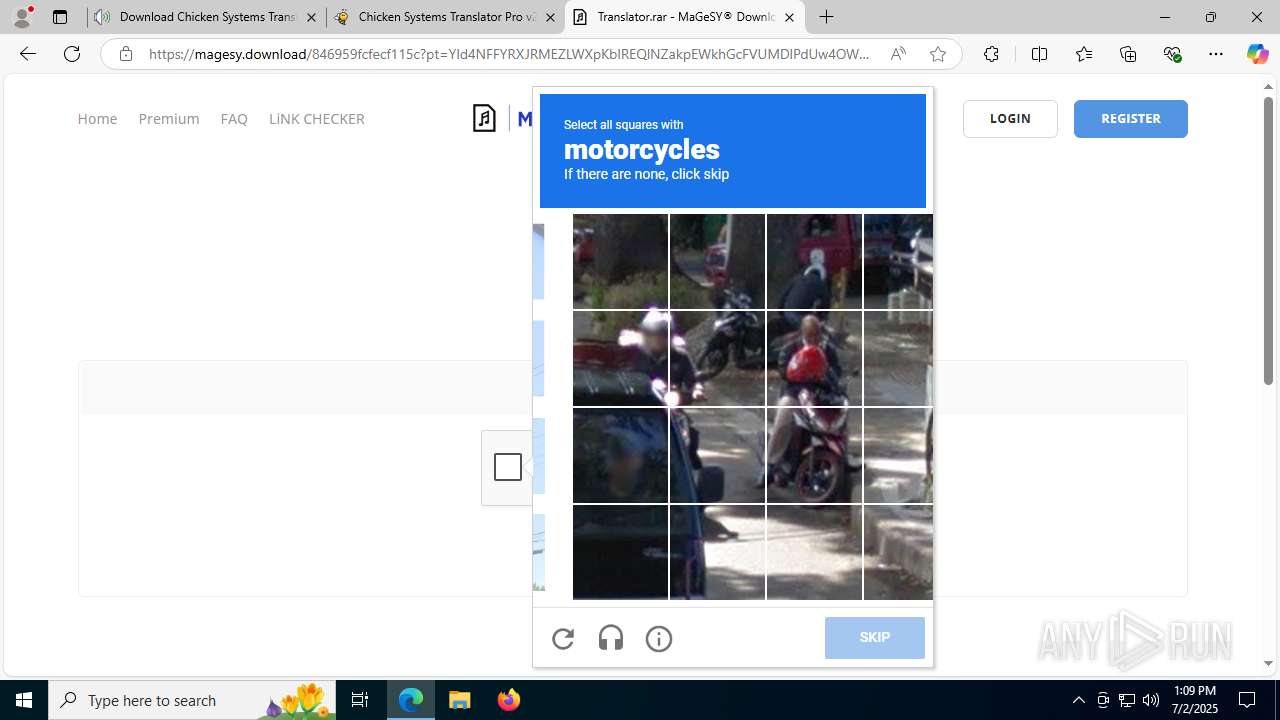Screen dimensions: 1280x720
Task: Switch to audio captcha challenge
Action: click(x=611, y=638)
